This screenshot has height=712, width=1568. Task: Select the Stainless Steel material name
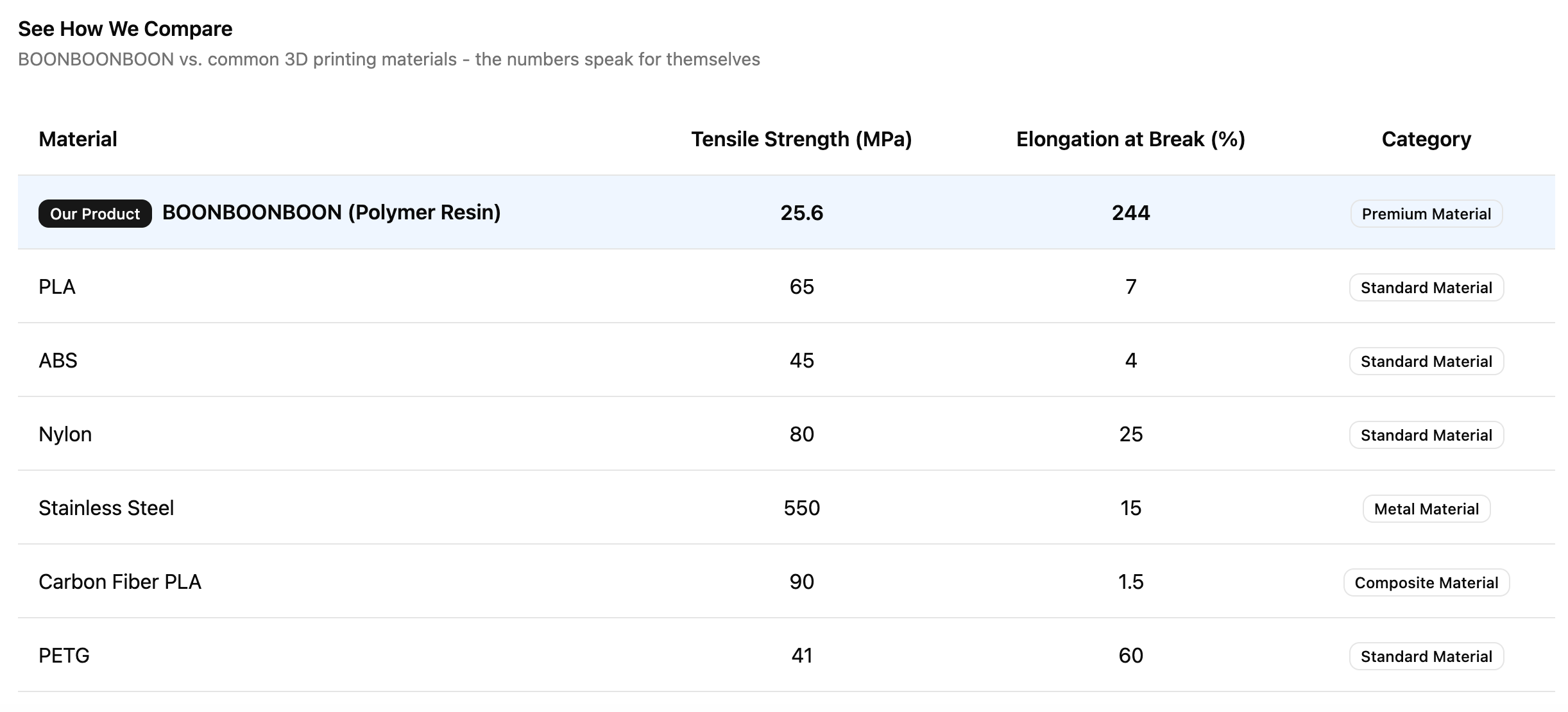coord(106,508)
